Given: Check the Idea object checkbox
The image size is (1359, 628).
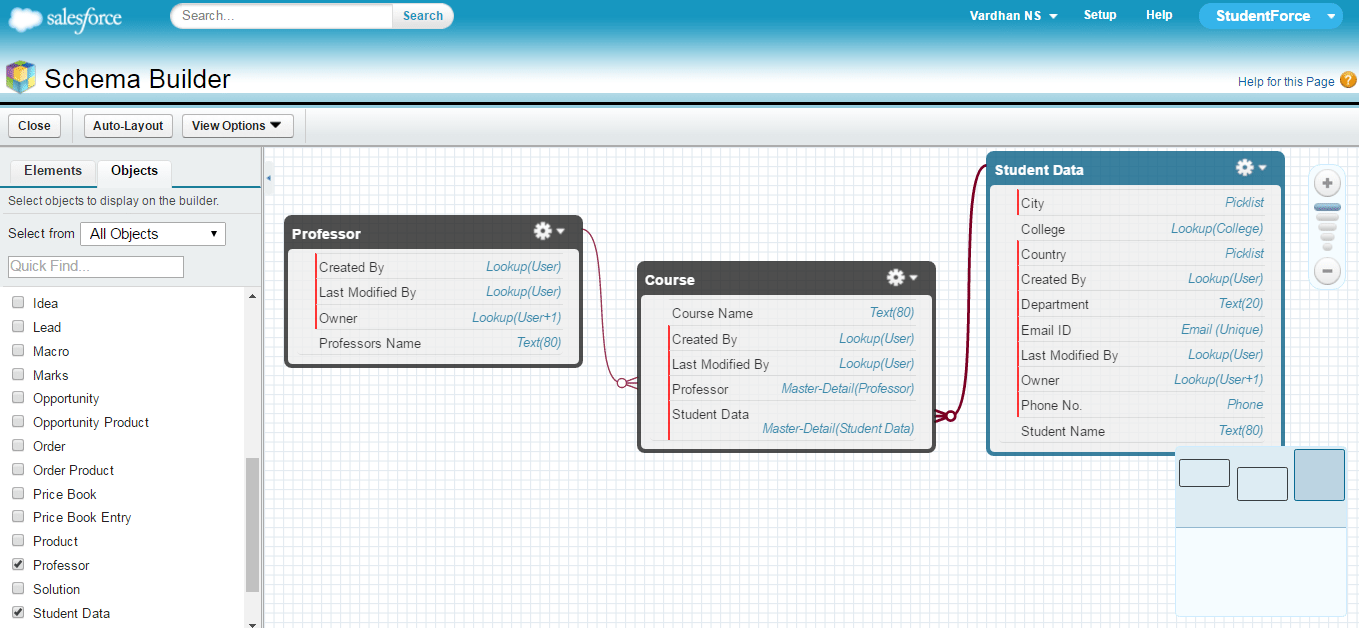Looking at the screenshot, I should coord(17,302).
